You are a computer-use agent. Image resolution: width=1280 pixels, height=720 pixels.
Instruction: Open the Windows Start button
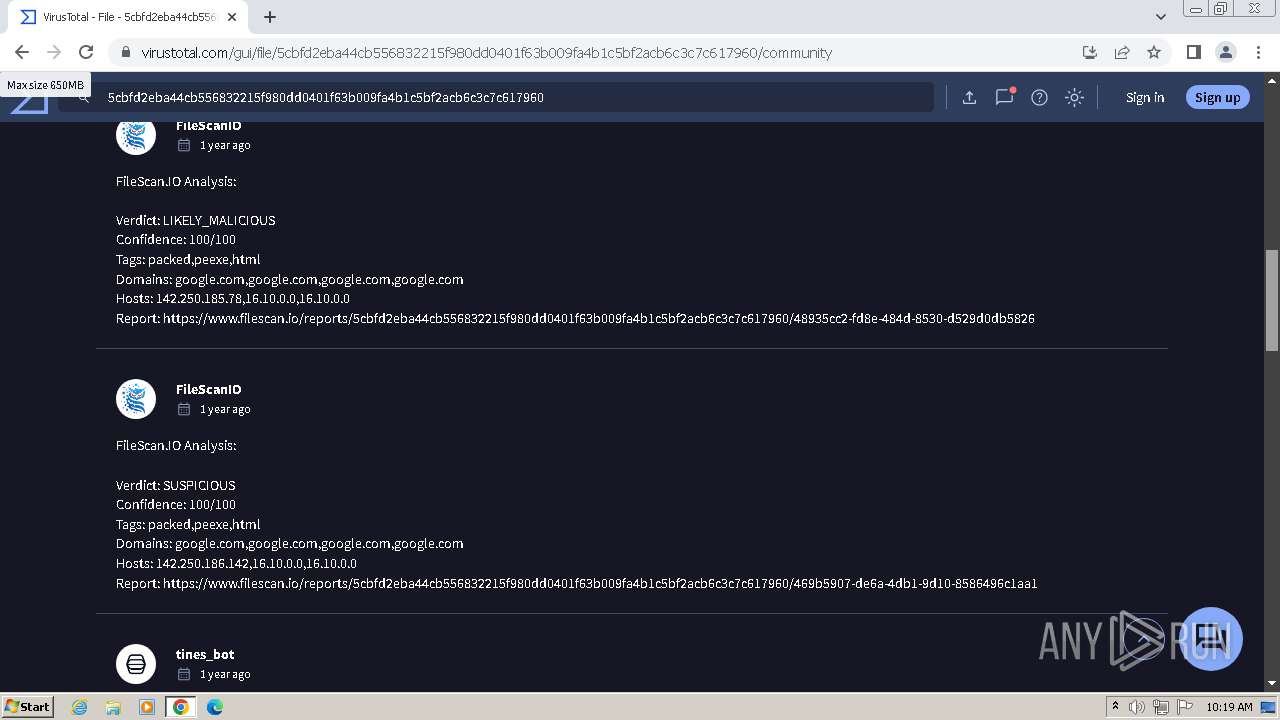pyautogui.click(x=28, y=707)
